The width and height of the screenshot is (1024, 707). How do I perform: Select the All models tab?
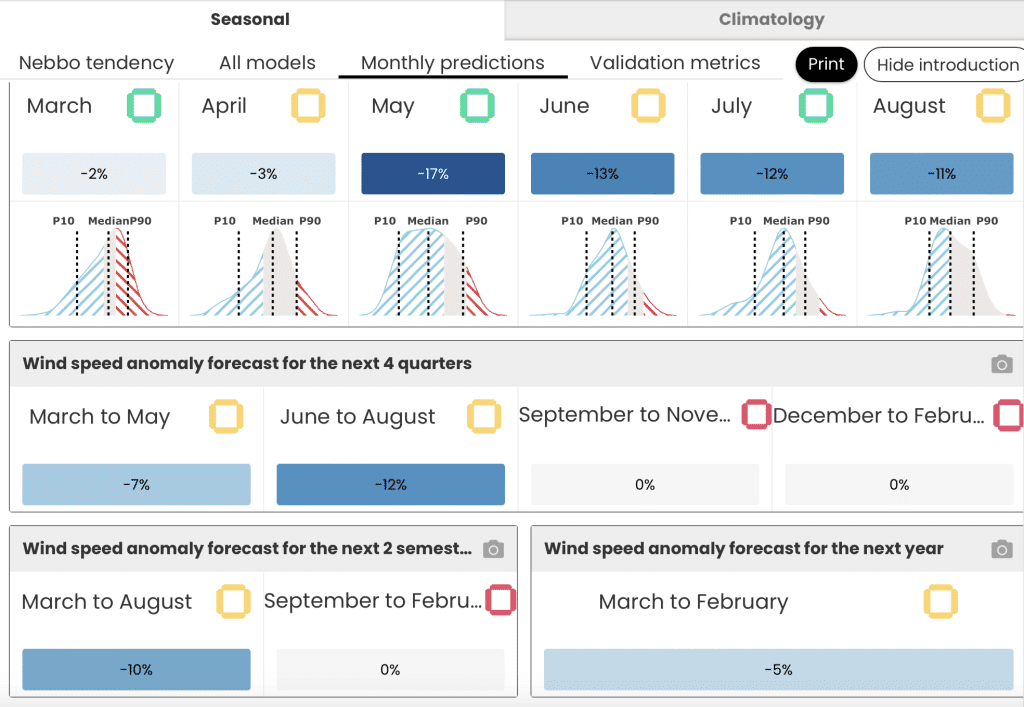click(x=267, y=63)
